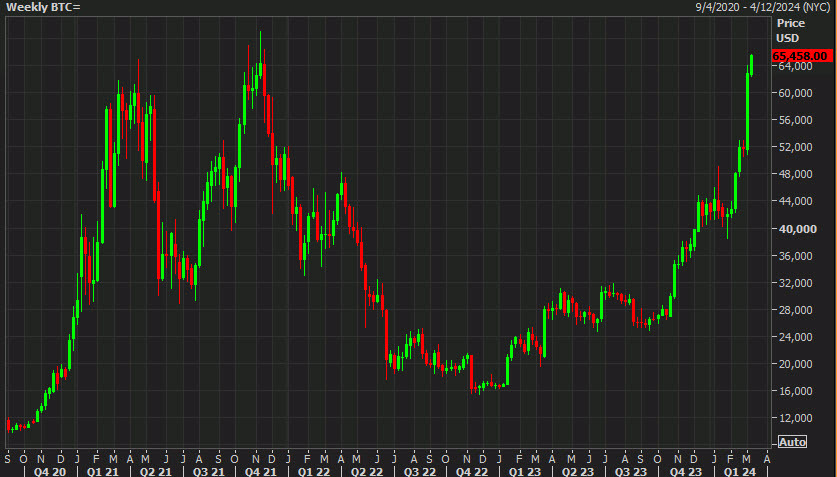837x477 pixels.
Task: Click the Q3 22 quarter label
Action: pos(420,472)
